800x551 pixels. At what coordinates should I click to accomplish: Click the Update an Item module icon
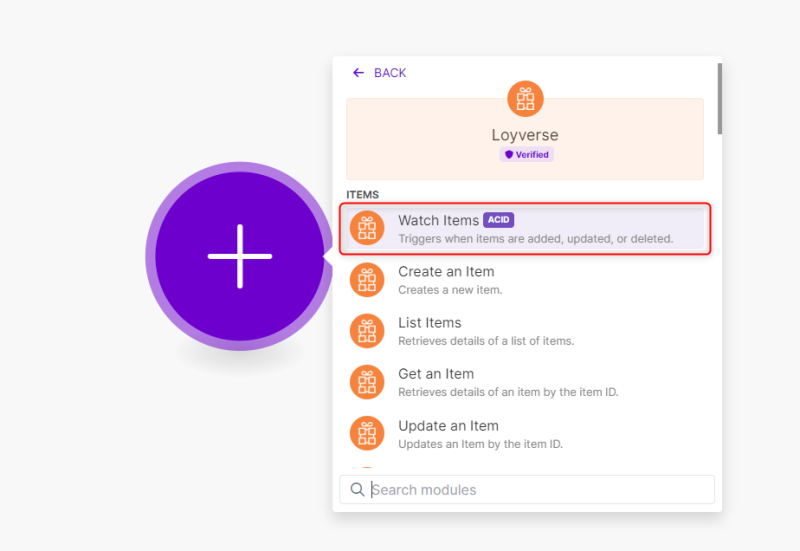coord(367,433)
